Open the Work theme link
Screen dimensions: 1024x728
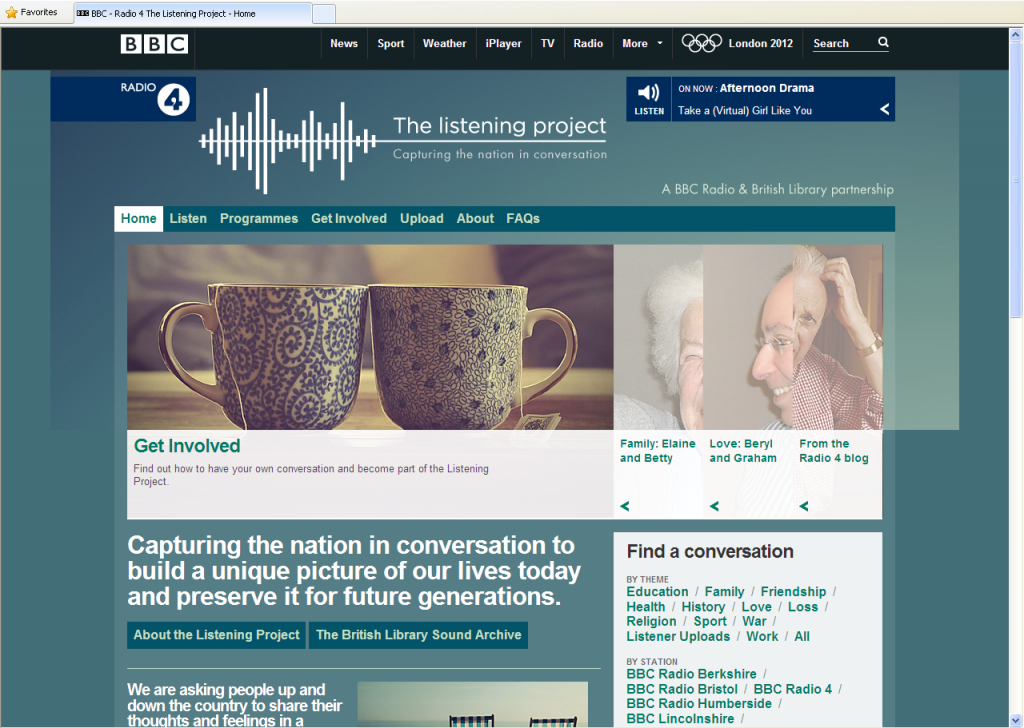pos(762,637)
